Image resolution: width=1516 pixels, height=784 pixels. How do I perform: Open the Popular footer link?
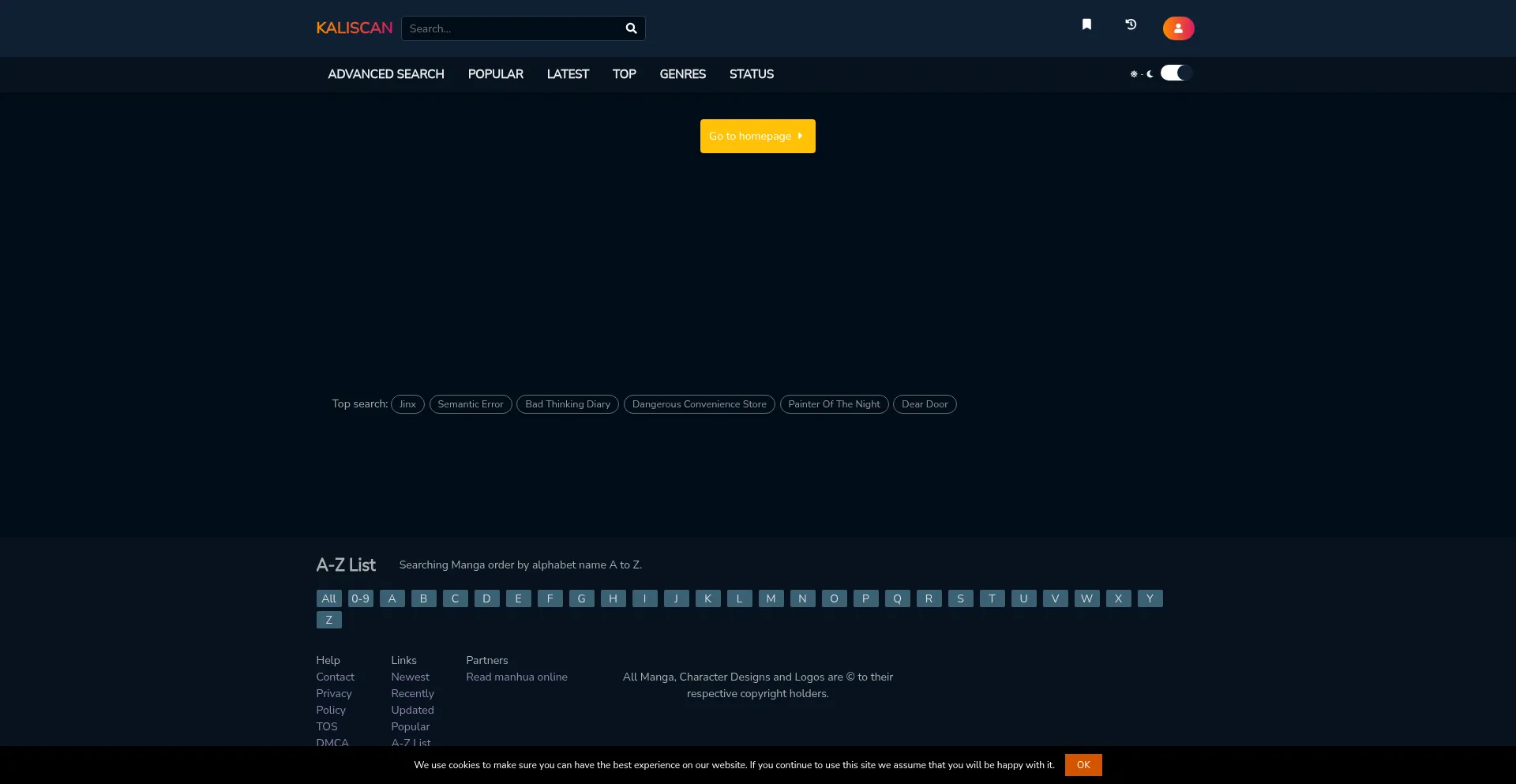pos(411,727)
